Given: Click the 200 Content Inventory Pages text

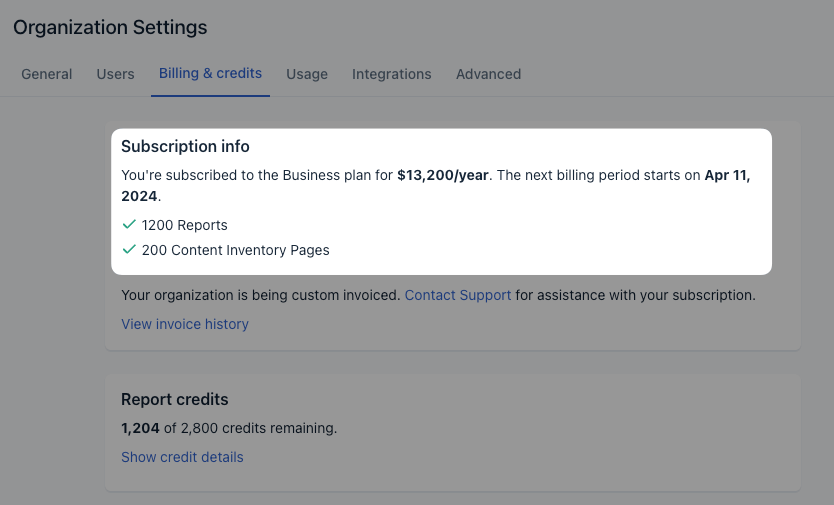Looking at the screenshot, I should [236, 250].
